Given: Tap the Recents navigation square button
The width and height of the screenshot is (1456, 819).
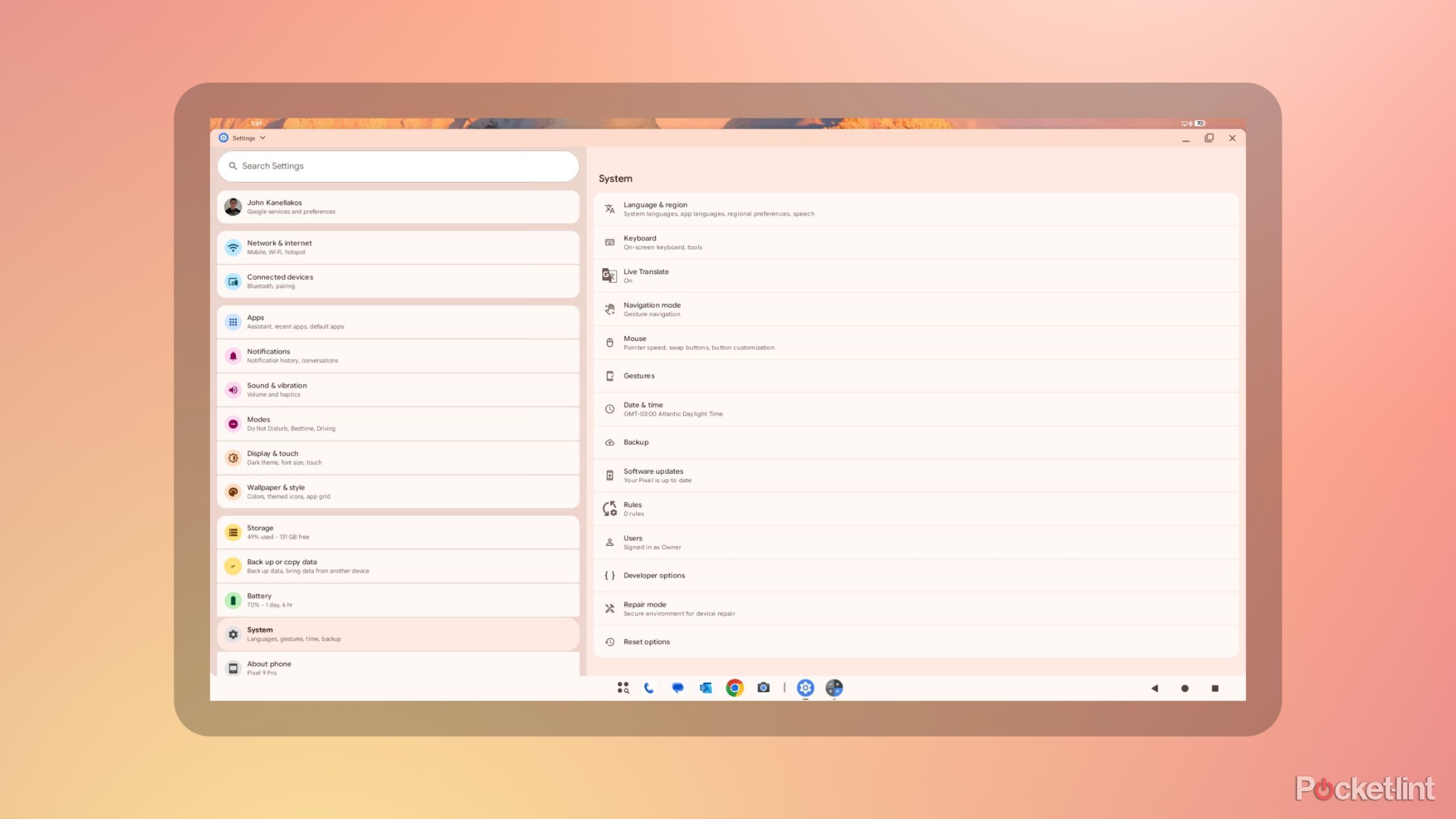Looking at the screenshot, I should tap(1215, 689).
